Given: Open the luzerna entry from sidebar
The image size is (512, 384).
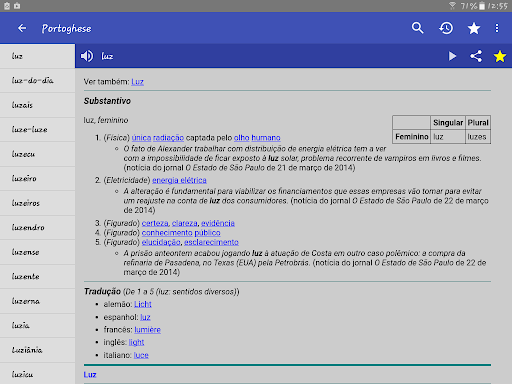Looking at the screenshot, I should 37,301.
